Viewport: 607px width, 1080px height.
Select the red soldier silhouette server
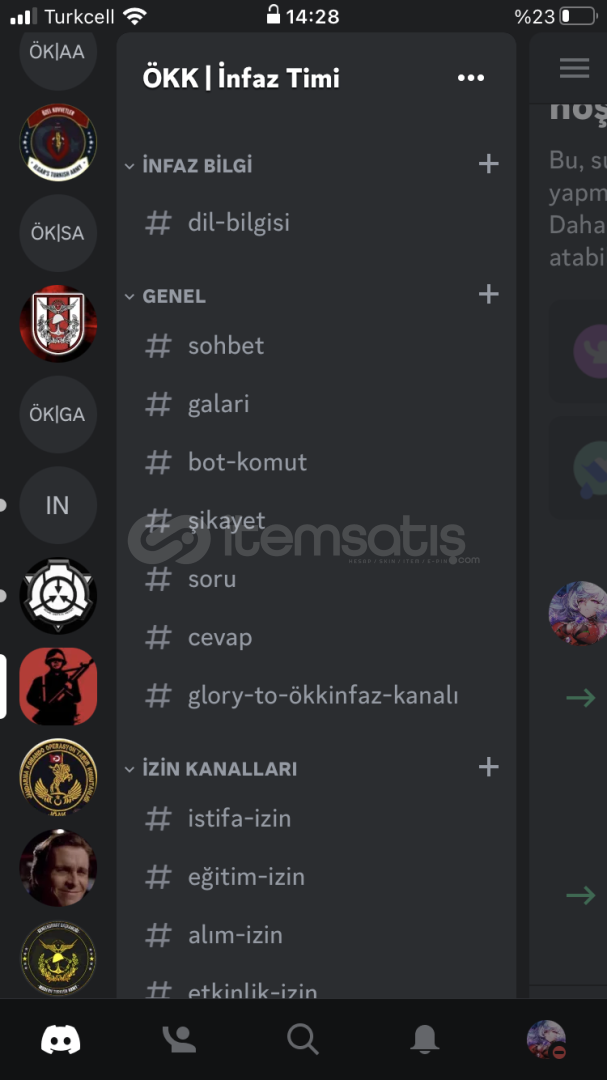[58, 686]
